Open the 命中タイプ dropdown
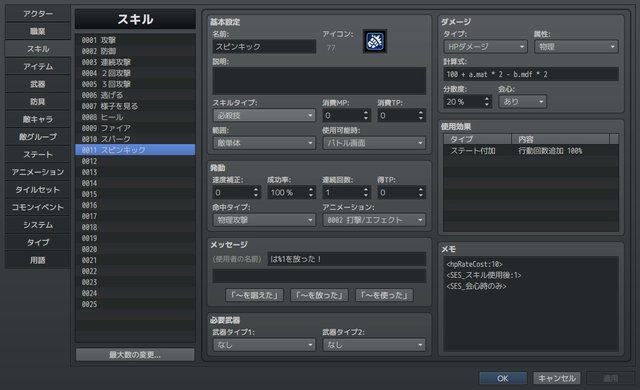The image size is (640, 390). [264, 220]
